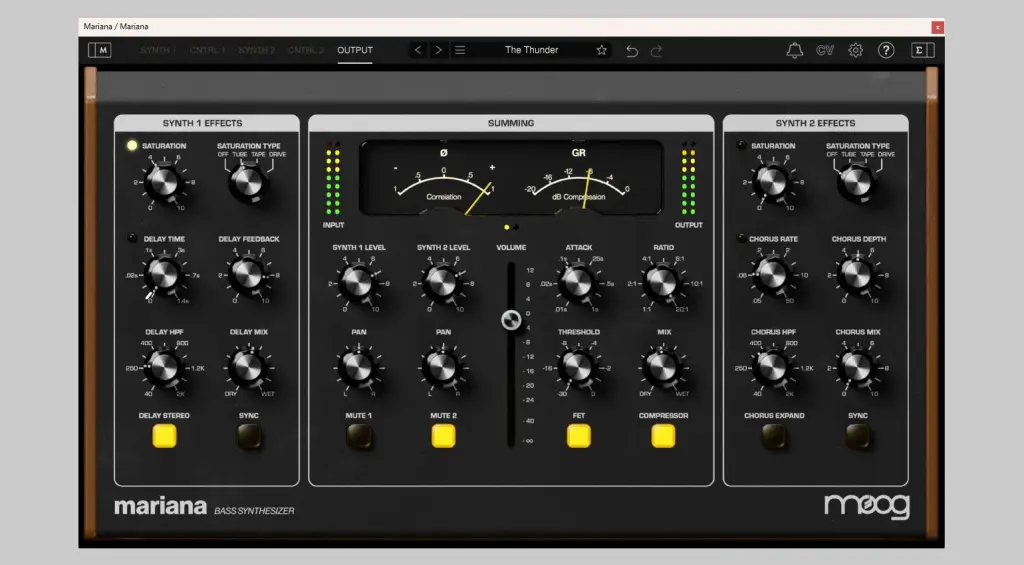Click The Thunder preset name
The height and width of the screenshot is (565, 1024).
point(532,50)
